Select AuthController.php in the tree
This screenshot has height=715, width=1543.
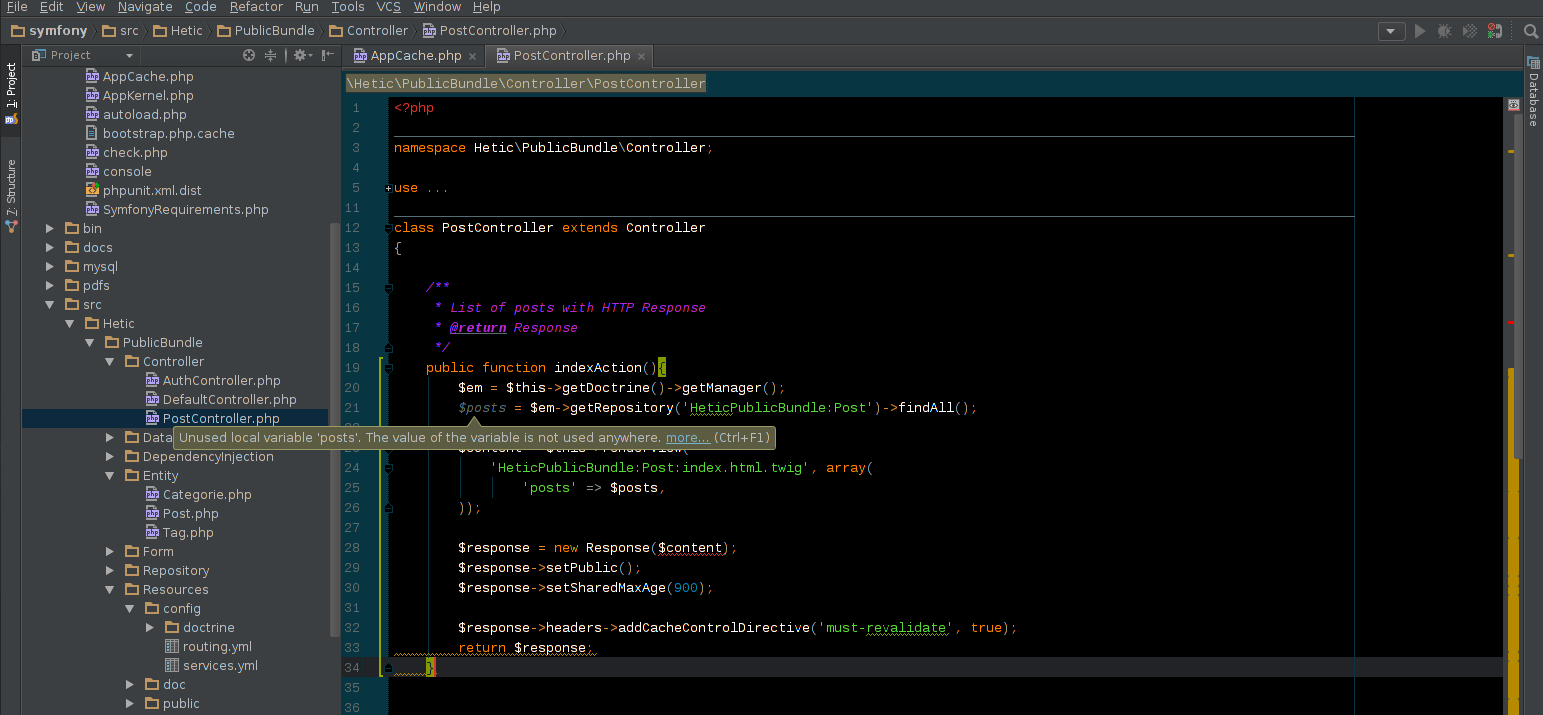221,380
